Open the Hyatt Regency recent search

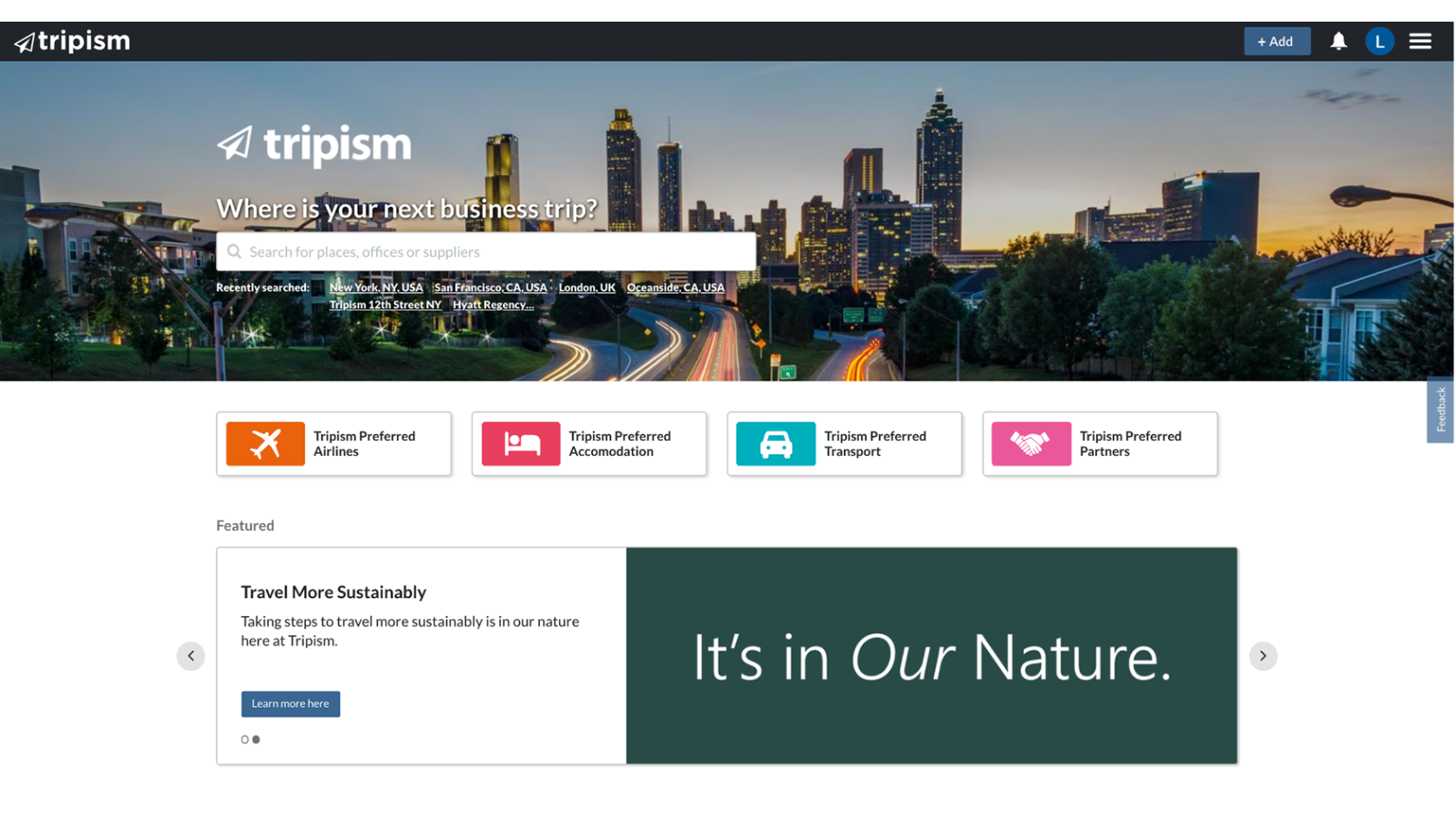[494, 304]
